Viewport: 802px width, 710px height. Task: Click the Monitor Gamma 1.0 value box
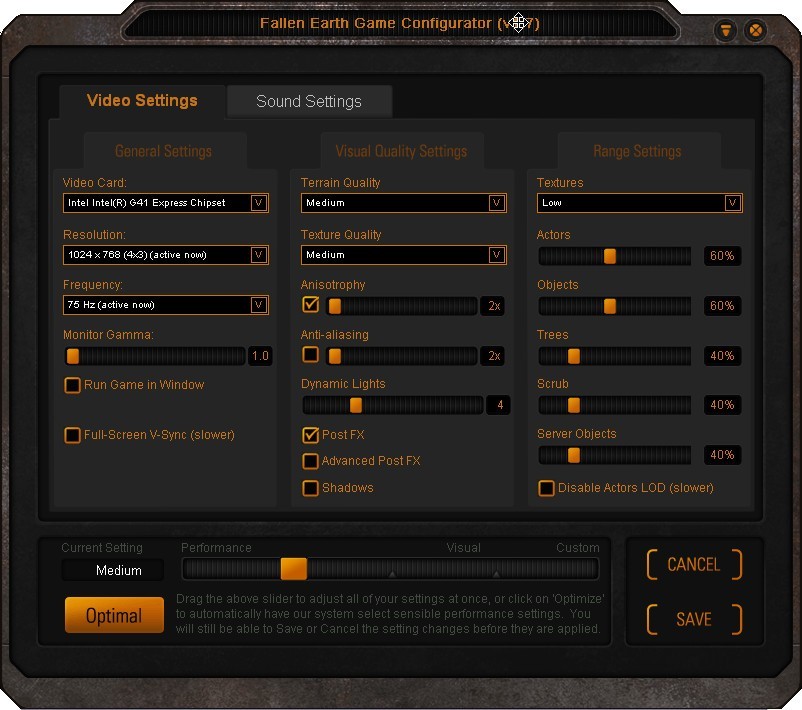260,356
